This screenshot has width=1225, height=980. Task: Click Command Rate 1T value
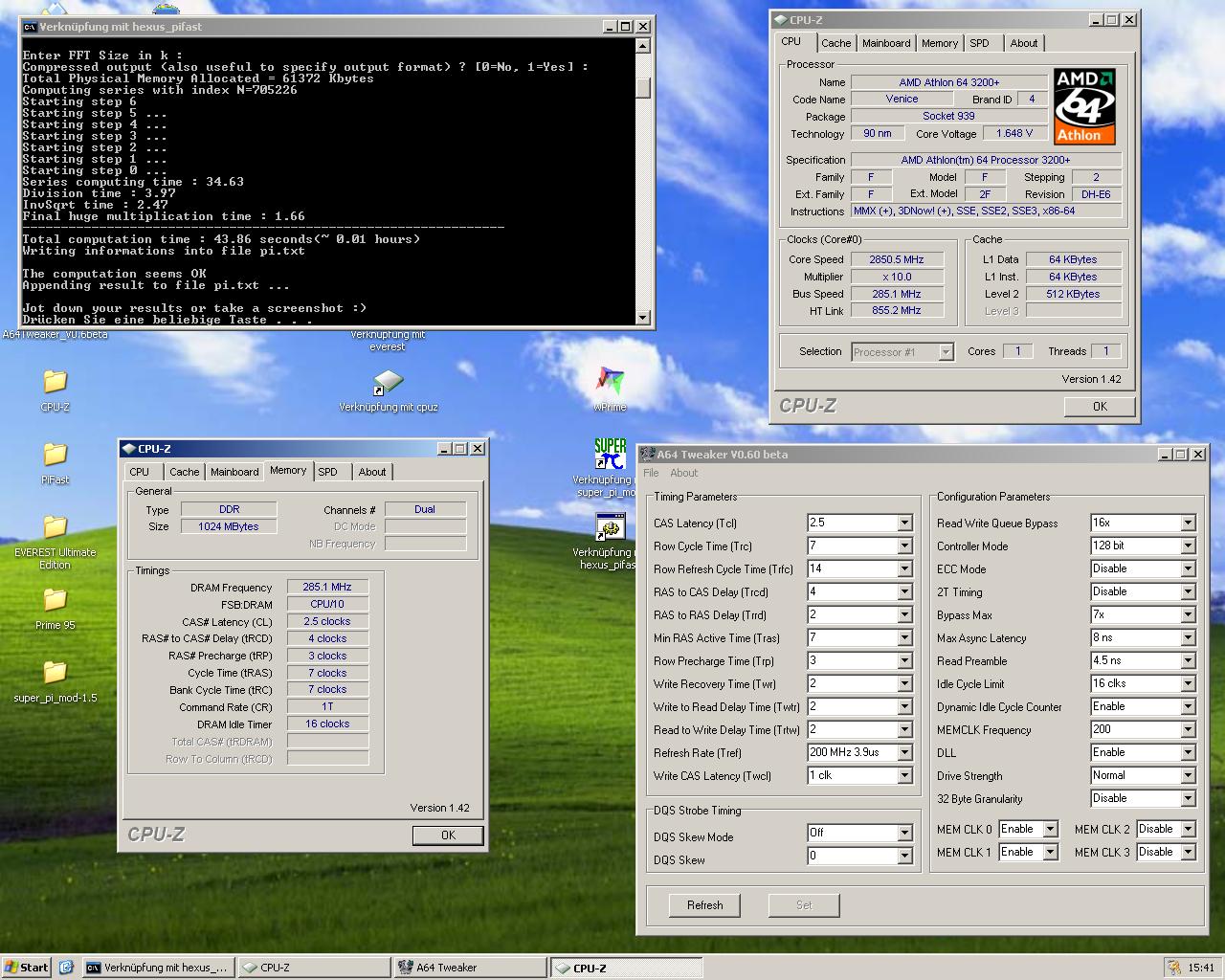tap(327, 706)
